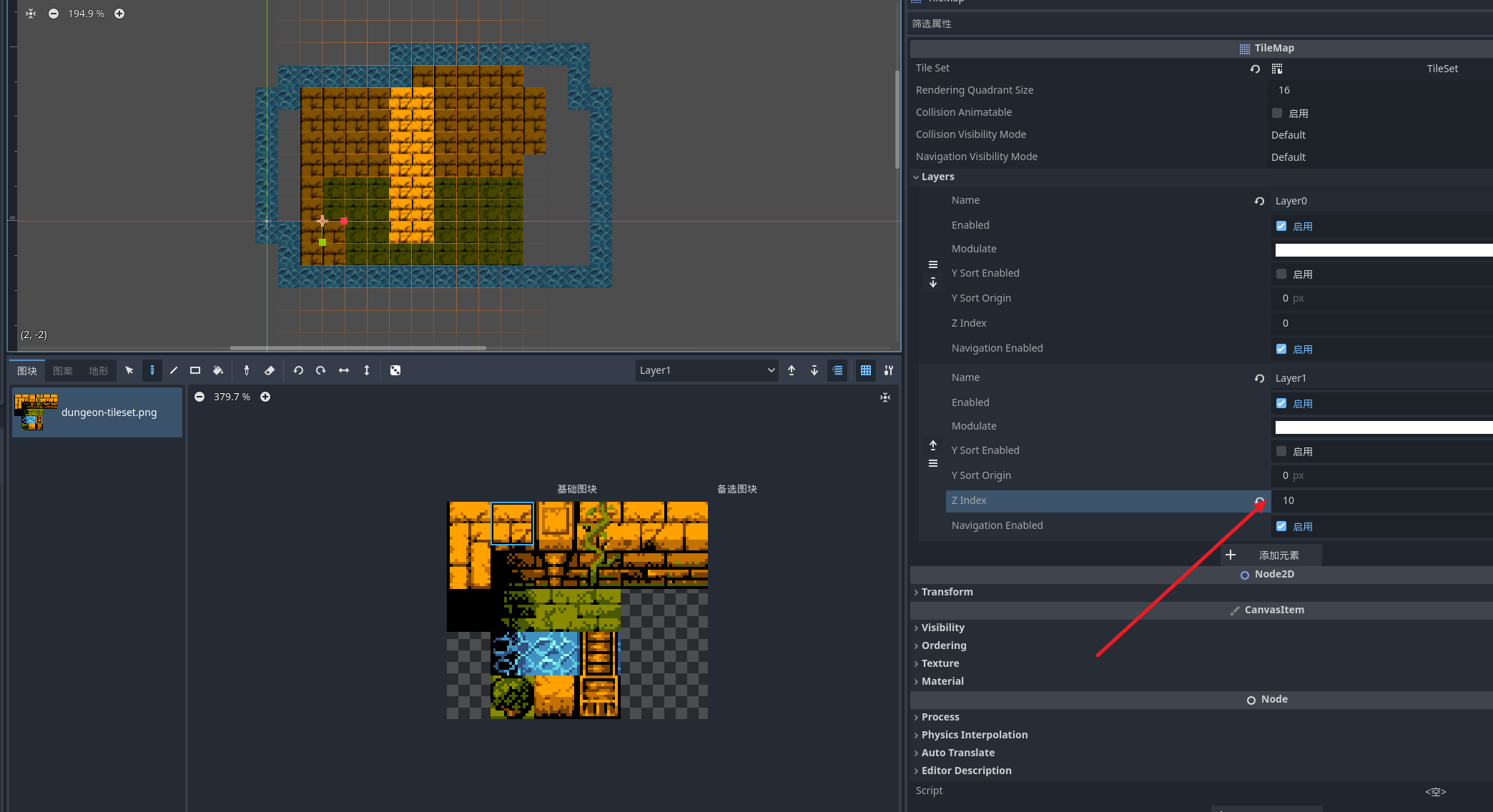The width and height of the screenshot is (1493, 812).
Task: Select the tile selection arrow tool
Action: click(129, 370)
